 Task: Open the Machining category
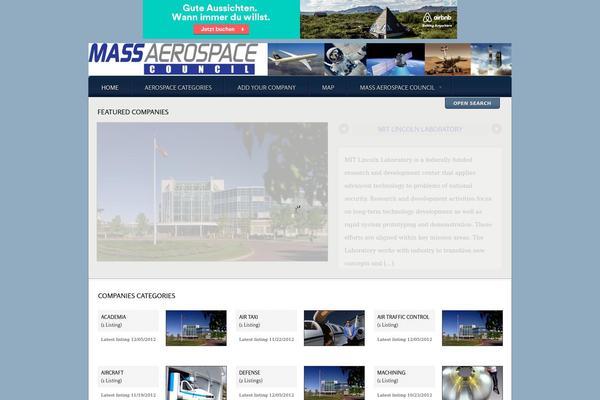click(x=391, y=372)
